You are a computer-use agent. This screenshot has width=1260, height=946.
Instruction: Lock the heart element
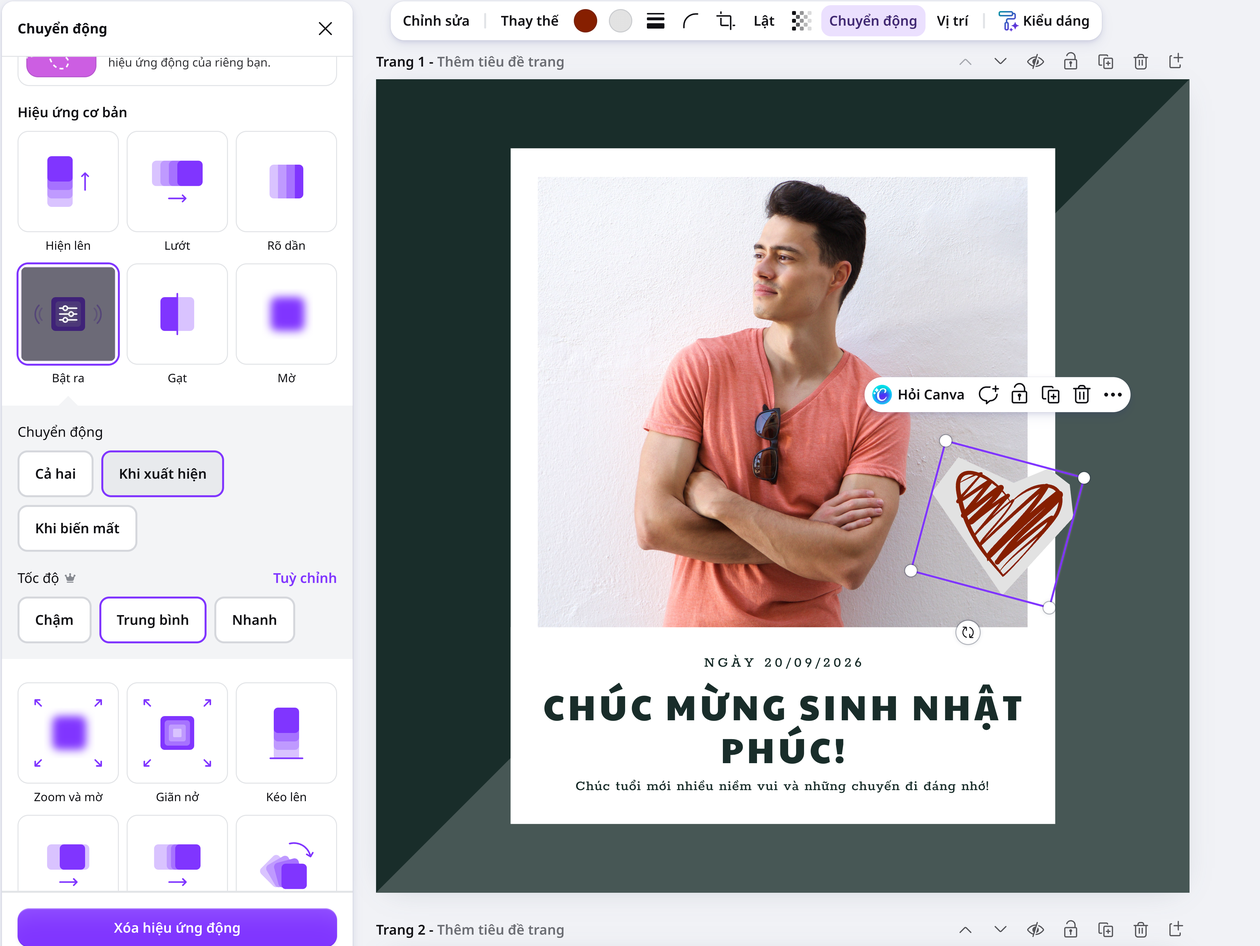[x=1019, y=395]
